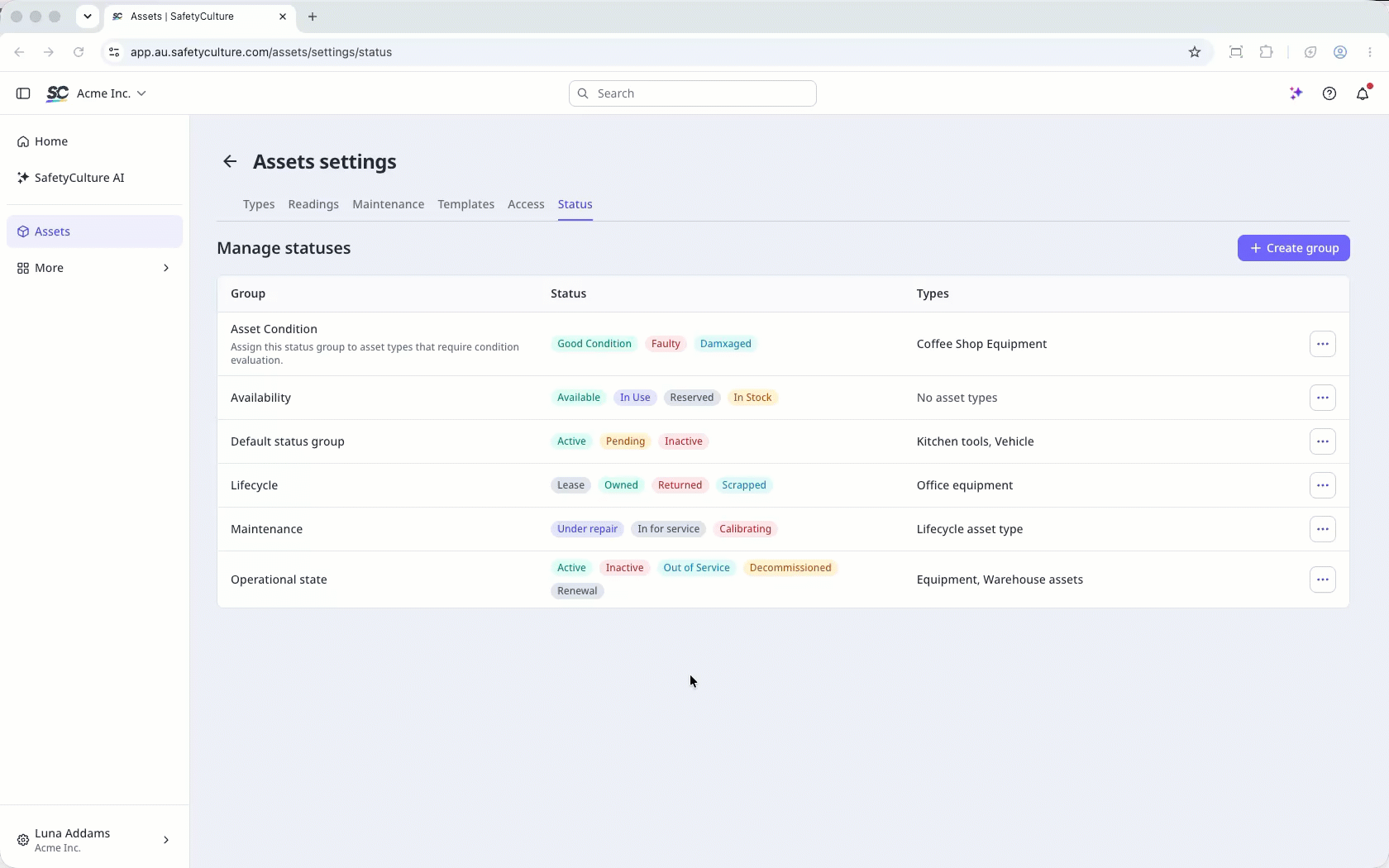View site information icon in the address bar
Viewport: 1389px width, 868px height.
(114, 52)
